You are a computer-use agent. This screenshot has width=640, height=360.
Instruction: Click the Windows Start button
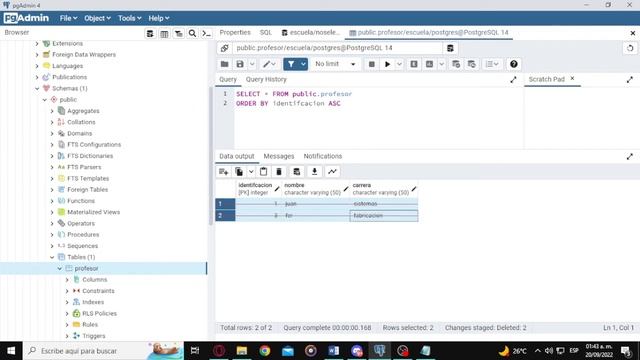pyautogui.click(x=11, y=351)
